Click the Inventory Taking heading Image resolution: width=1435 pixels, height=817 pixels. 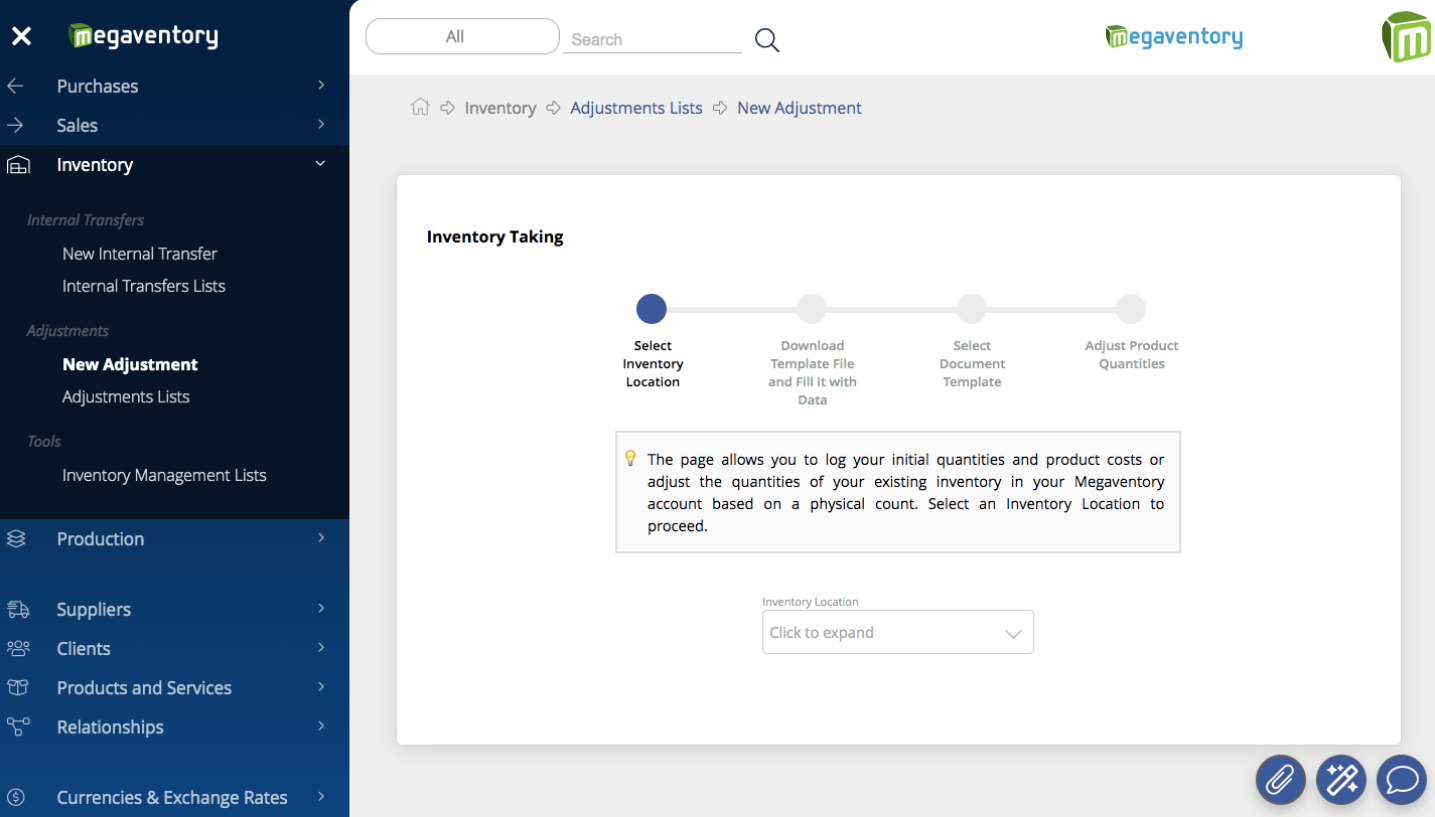tap(495, 237)
